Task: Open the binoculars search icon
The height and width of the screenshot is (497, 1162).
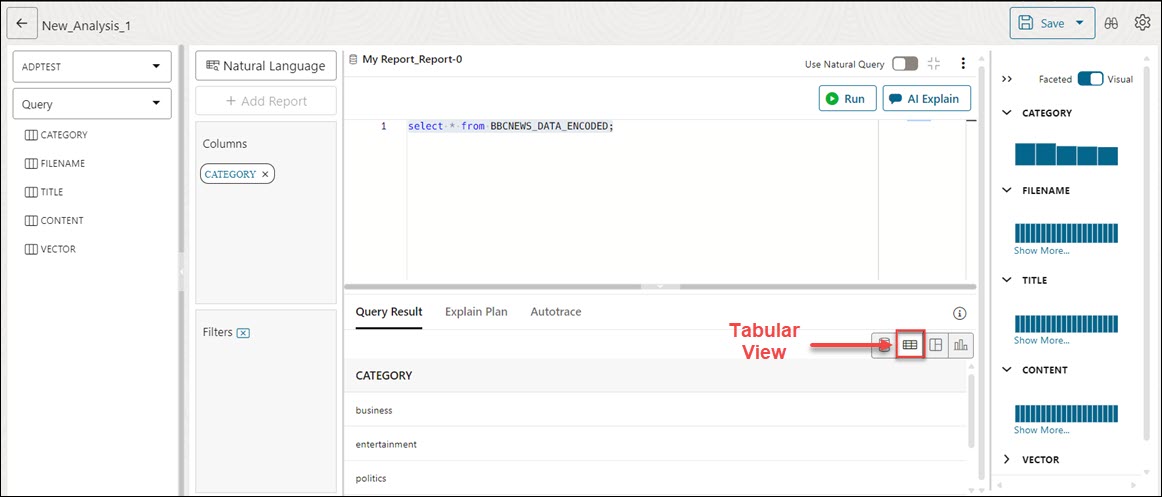Action: pyautogui.click(x=1111, y=23)
